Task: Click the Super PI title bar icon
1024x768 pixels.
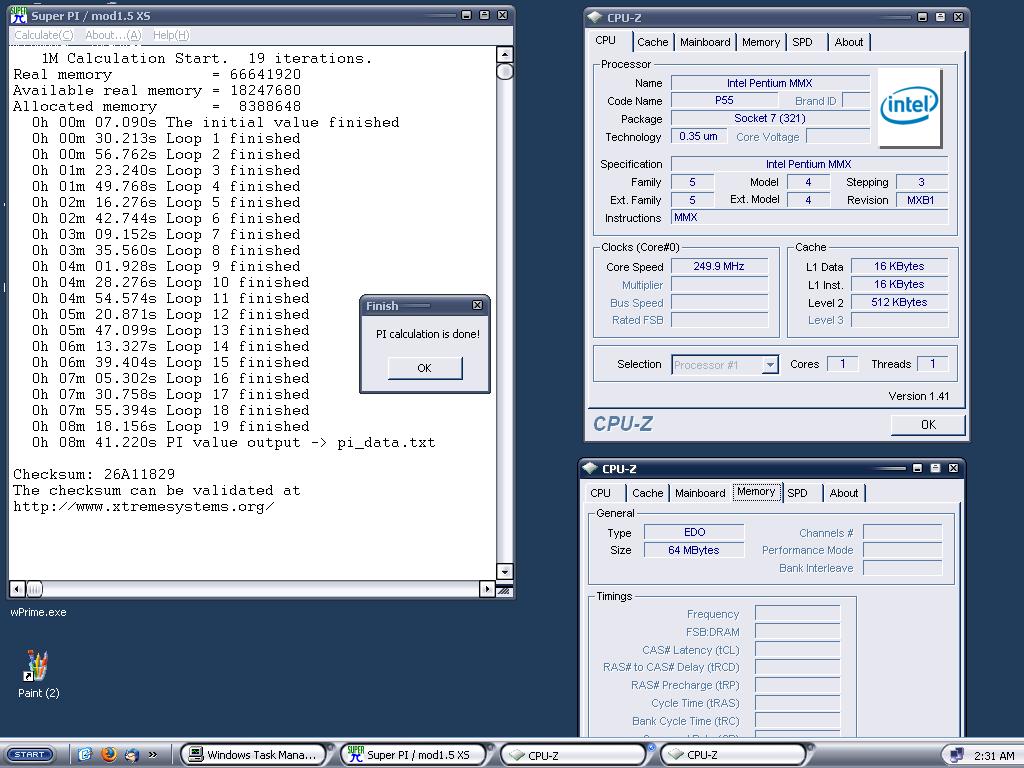Action: pyautogui.click(x=18, y=15)
